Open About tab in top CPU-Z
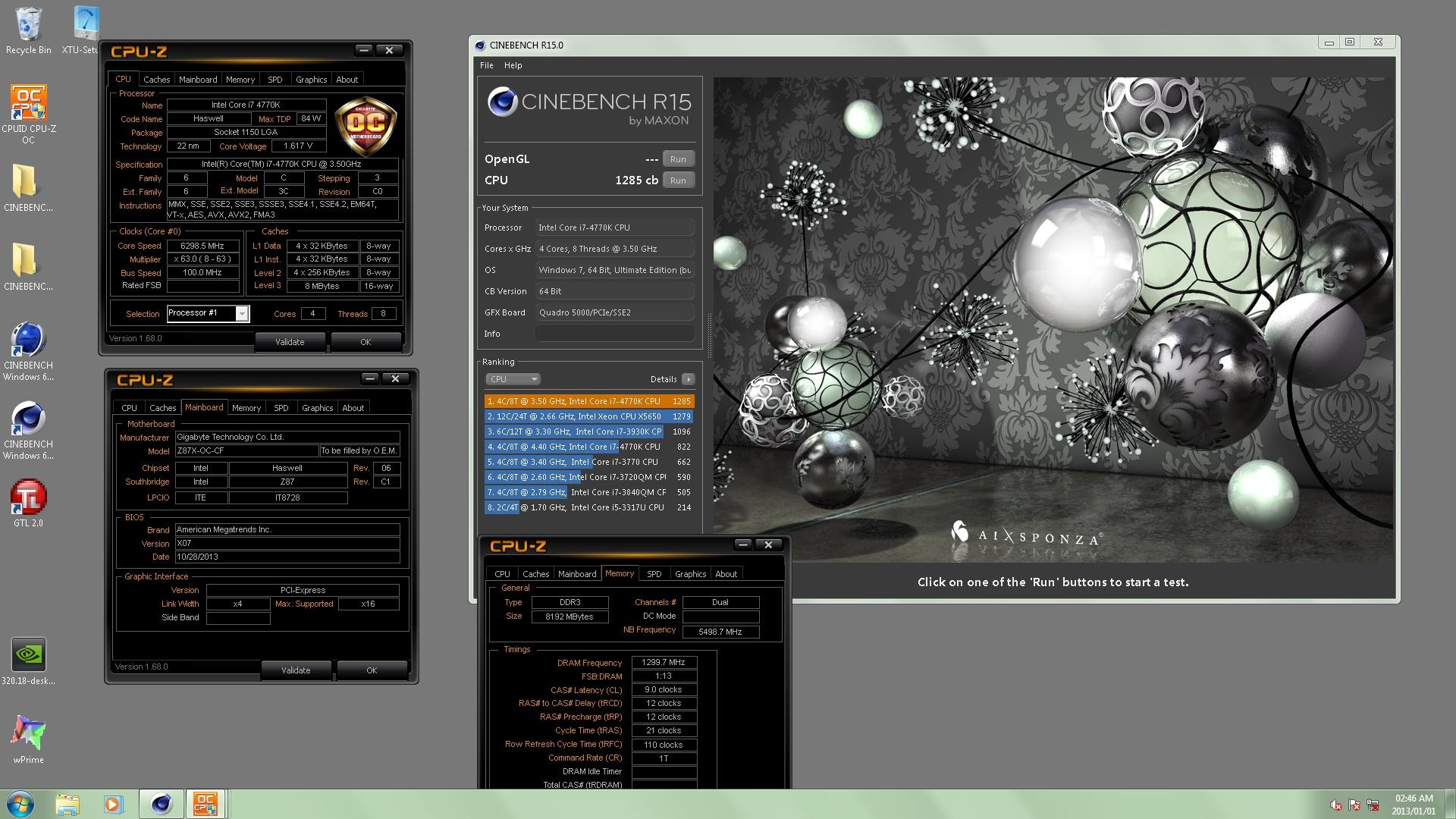 click(x=347, y=80)
